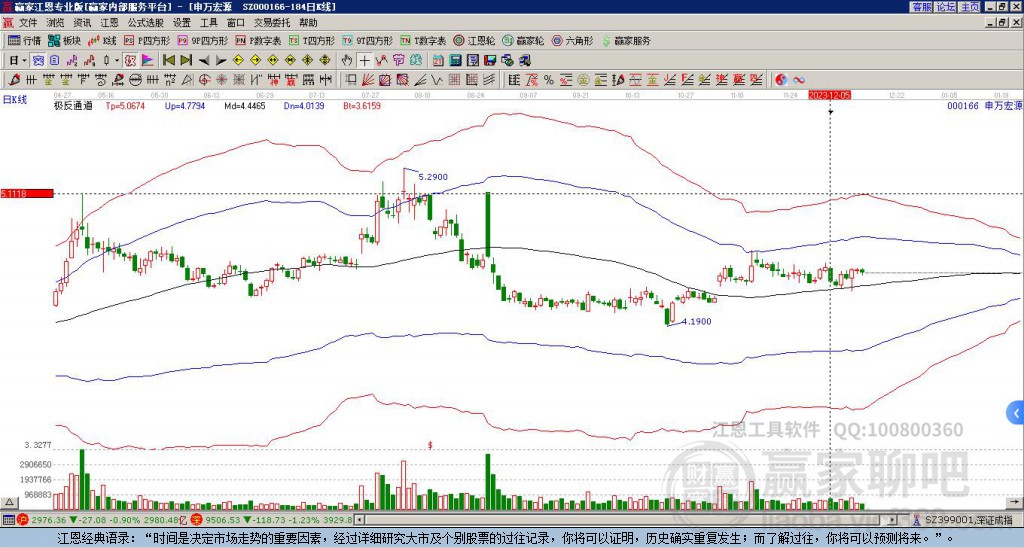Select the hand pan tool

click(x=346, y=60)
